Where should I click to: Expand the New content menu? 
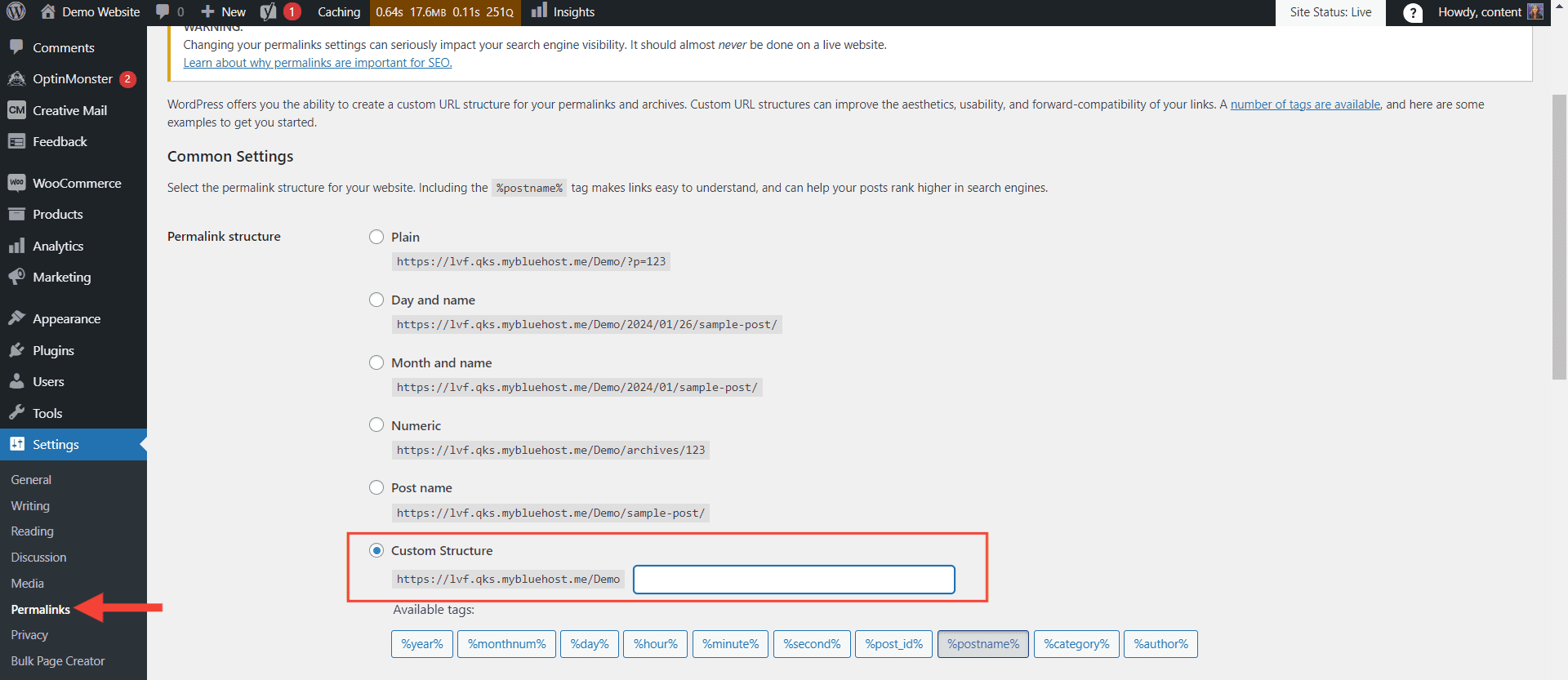click(x=224, y=11)
